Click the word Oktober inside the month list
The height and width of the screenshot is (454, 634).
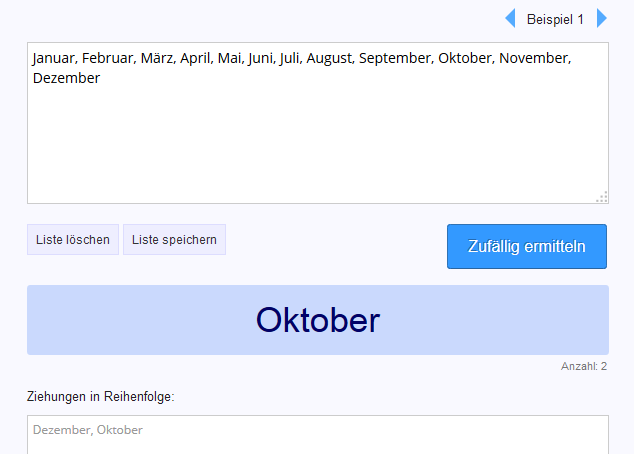464,59
